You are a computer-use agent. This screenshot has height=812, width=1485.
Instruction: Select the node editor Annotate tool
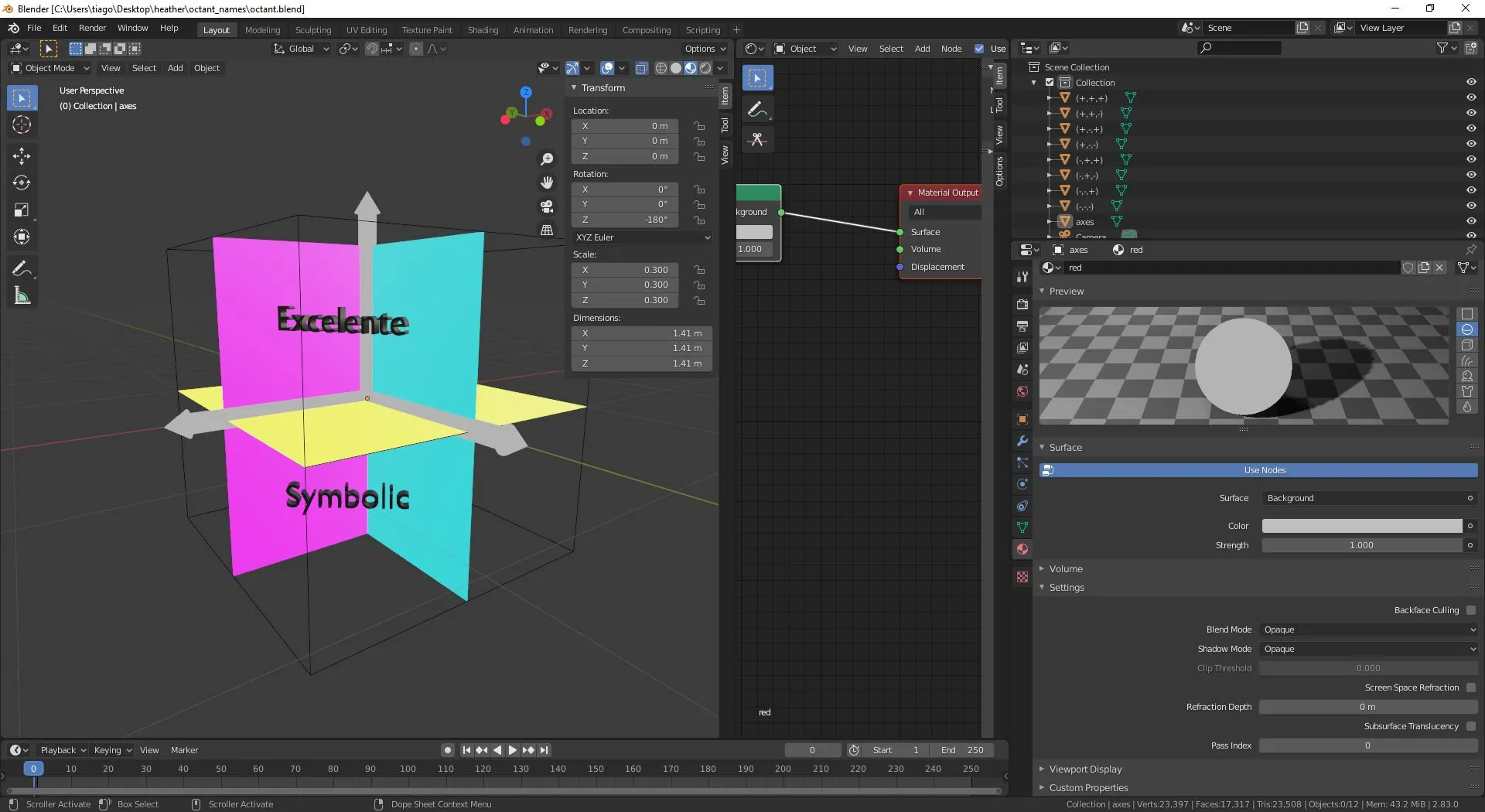coord(757,109)
